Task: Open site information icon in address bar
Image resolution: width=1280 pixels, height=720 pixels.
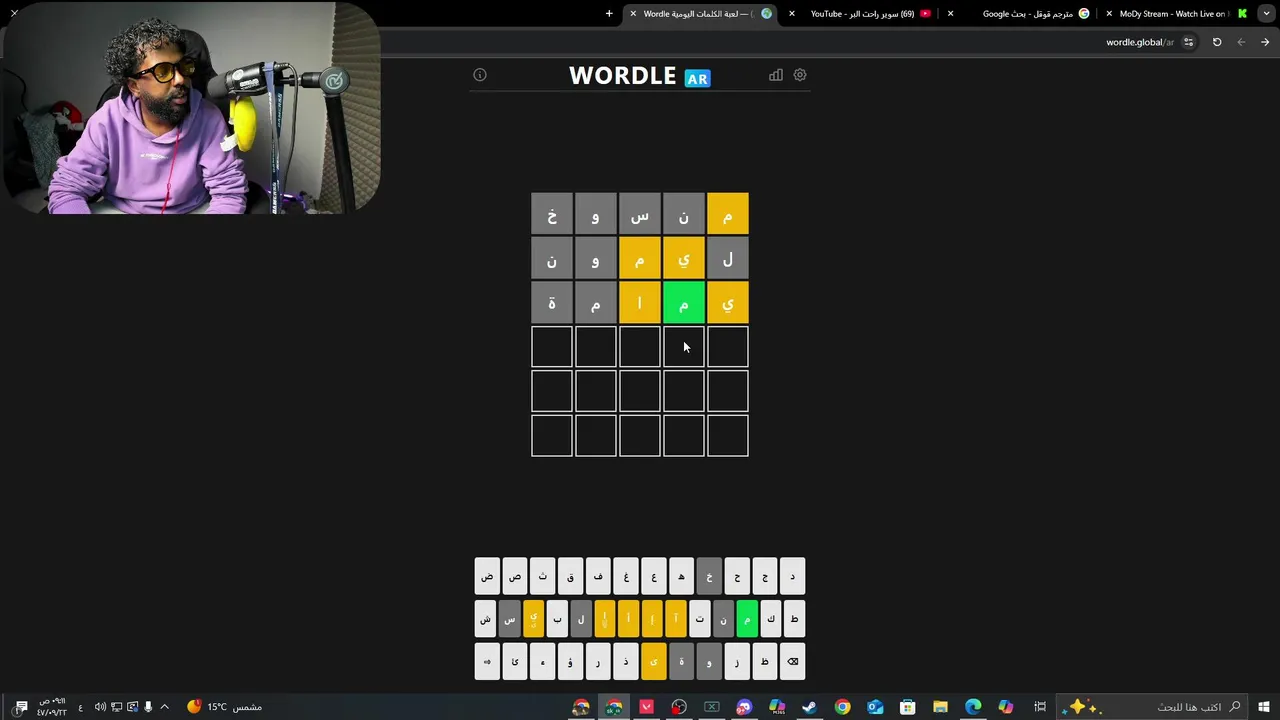Action: click(1188, 42)
